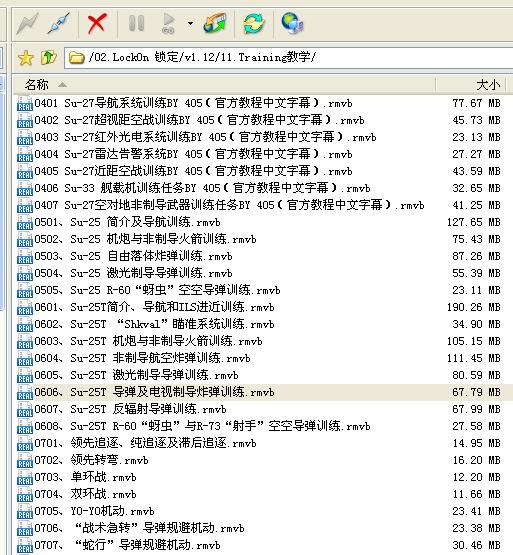The image size is (513, 555).
Task: Select file 0503 Su-25 自由落体炸弹训练
Action: (x=133, y=256)
